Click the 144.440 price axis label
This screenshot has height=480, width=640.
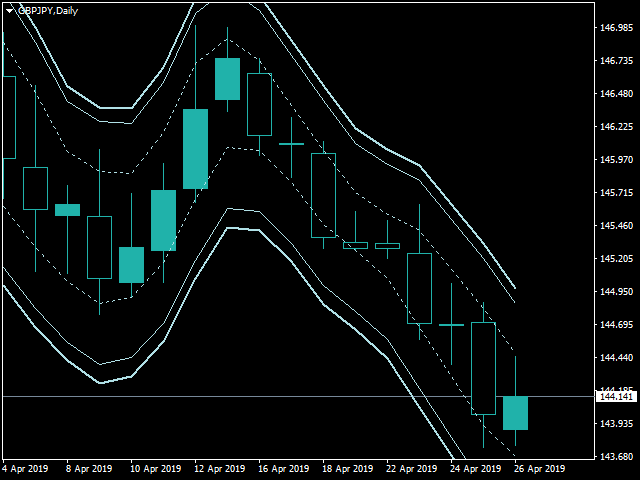coord(616,358)
